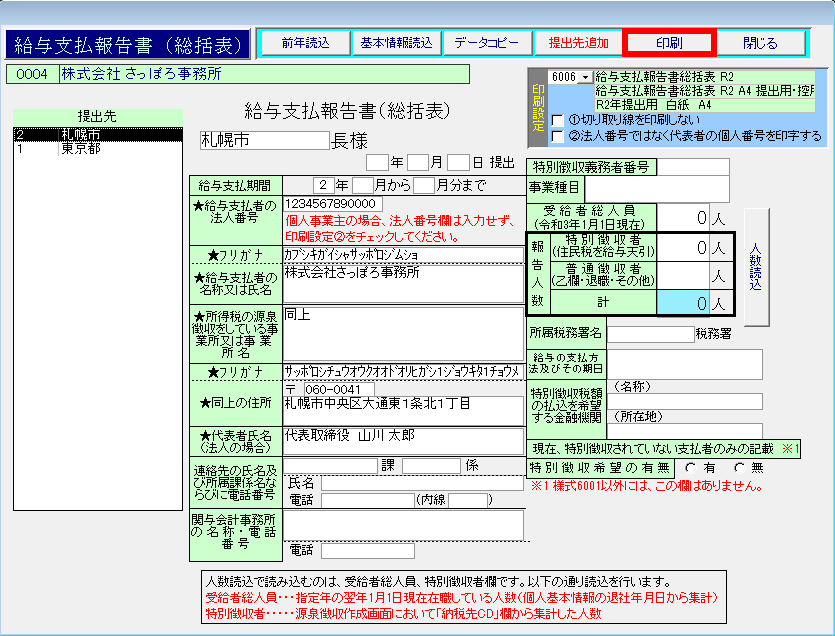835x636 pixels.
Task: Click the 法人番号 input field
Action: [x=334, y=204]
